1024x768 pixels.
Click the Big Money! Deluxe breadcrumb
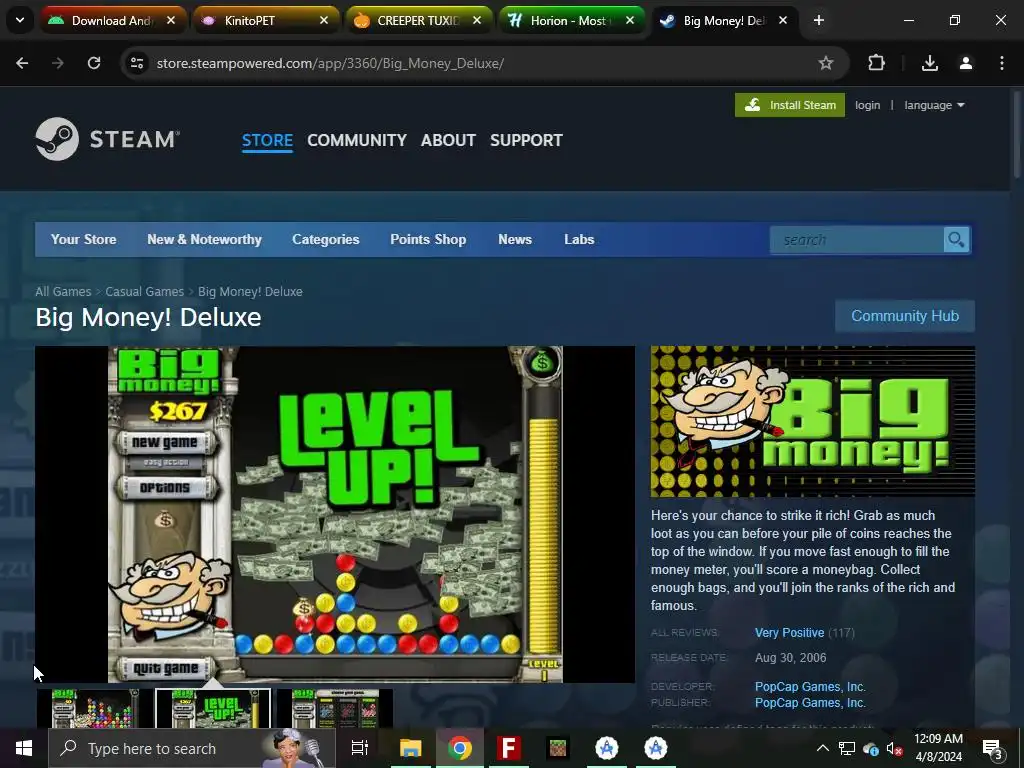pyautogui.click(x=250, y=292)
